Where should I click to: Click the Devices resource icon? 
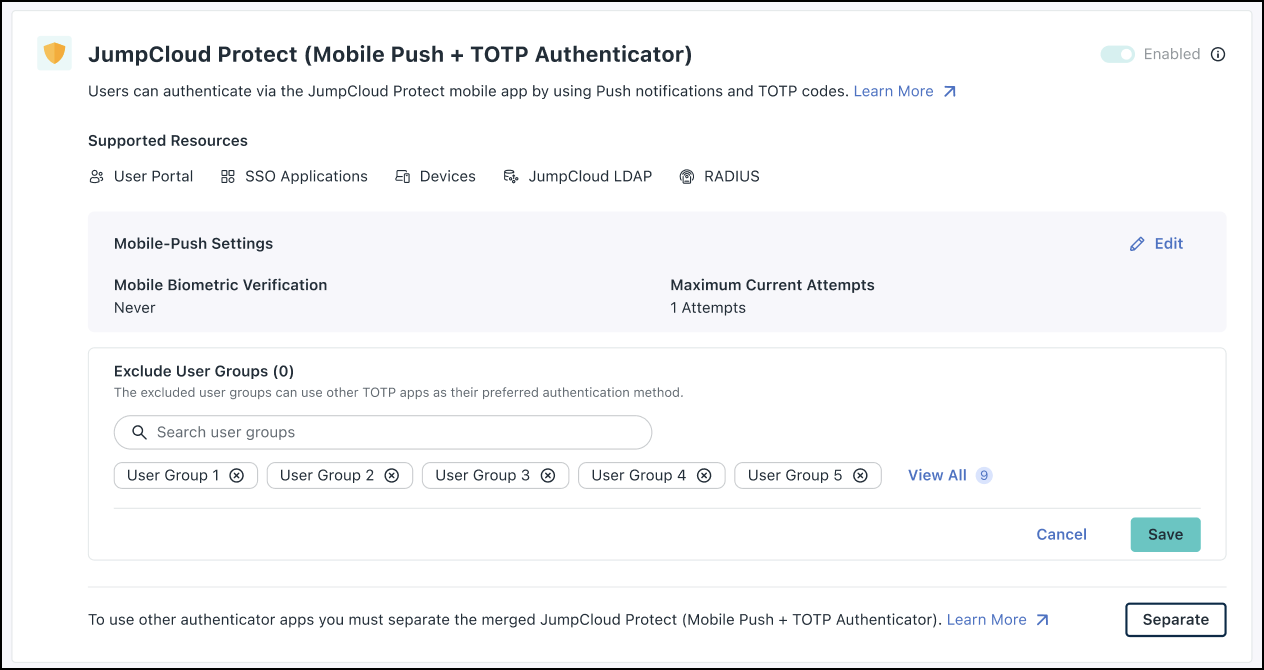(x=403, y=176)
